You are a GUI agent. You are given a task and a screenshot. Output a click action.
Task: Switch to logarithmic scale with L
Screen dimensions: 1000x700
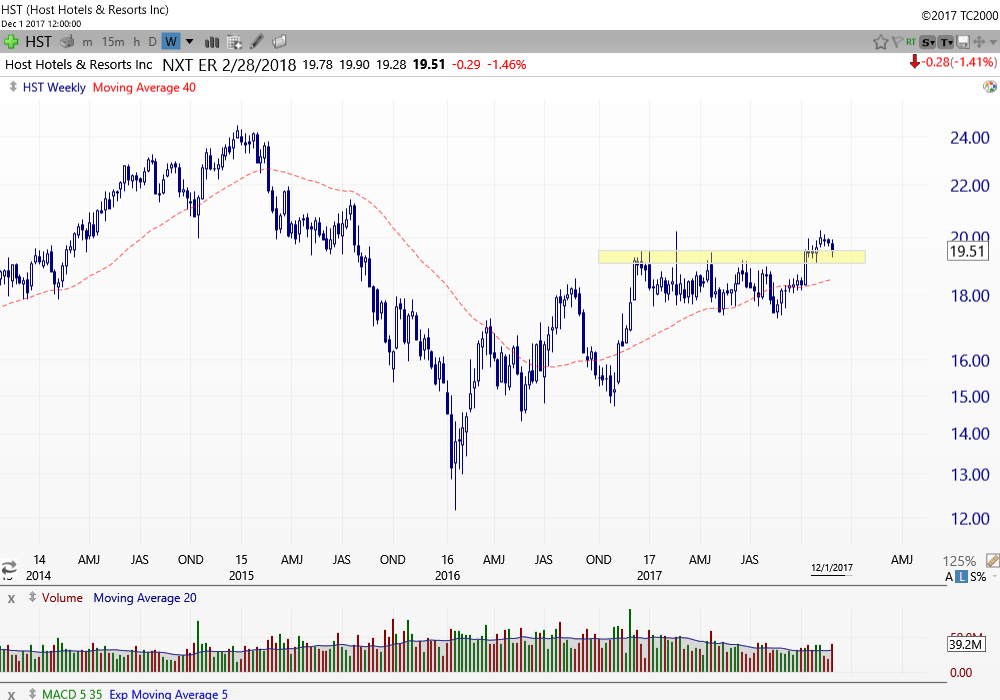coord(961,577)
